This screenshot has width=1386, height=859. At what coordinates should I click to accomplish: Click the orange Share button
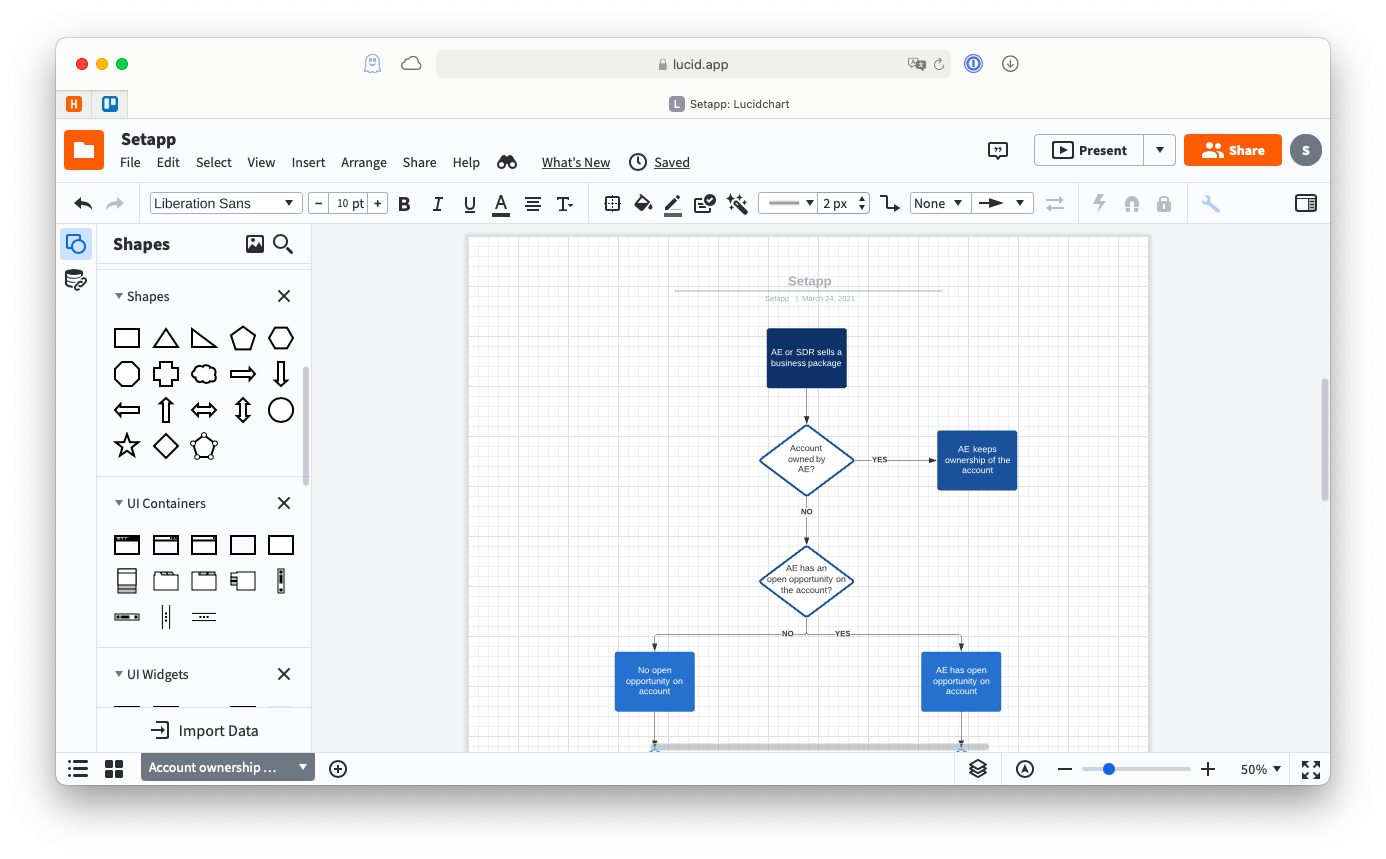[1233, 150]
